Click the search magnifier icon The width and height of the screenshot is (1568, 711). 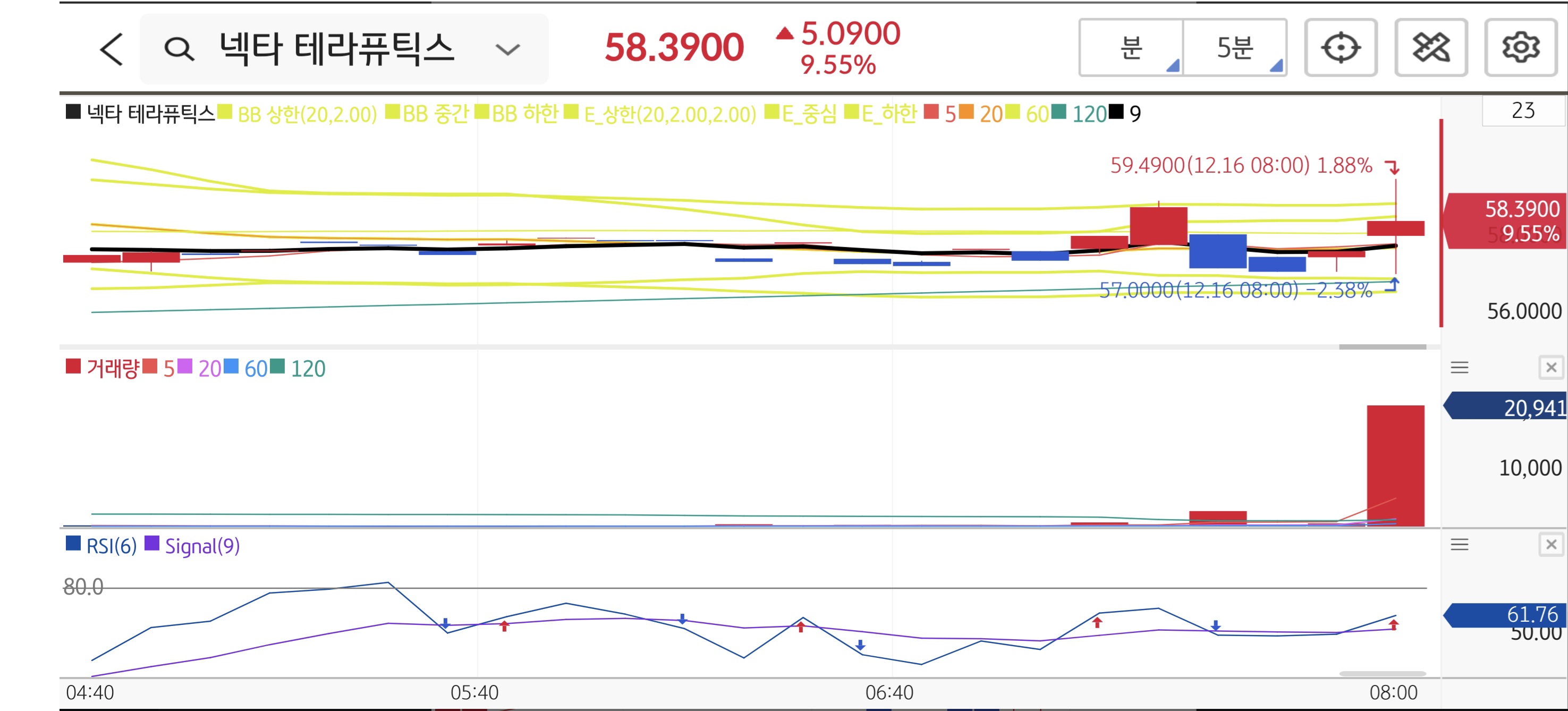point(179,49)
